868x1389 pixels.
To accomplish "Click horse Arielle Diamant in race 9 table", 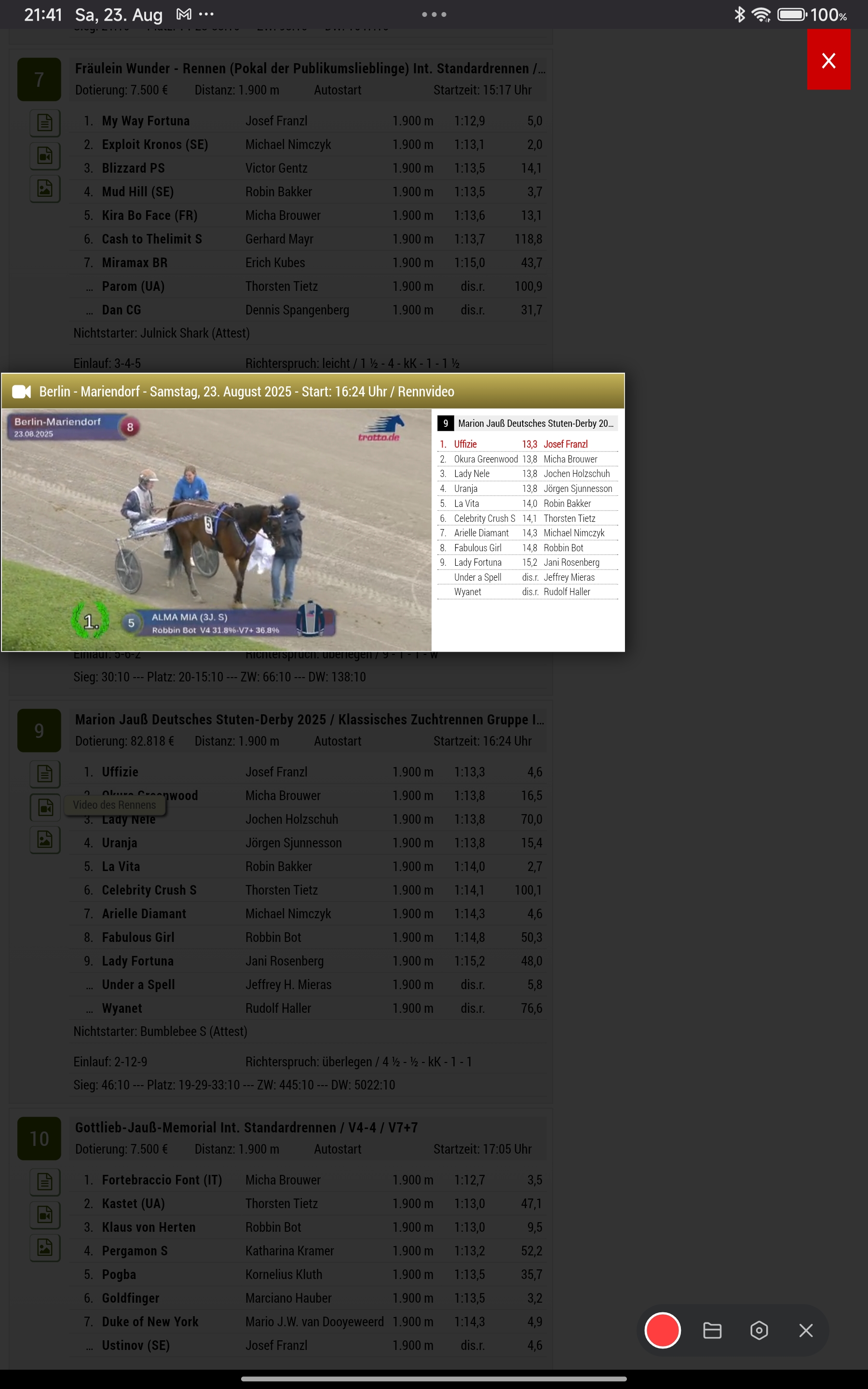I will (x=144, y=913).
